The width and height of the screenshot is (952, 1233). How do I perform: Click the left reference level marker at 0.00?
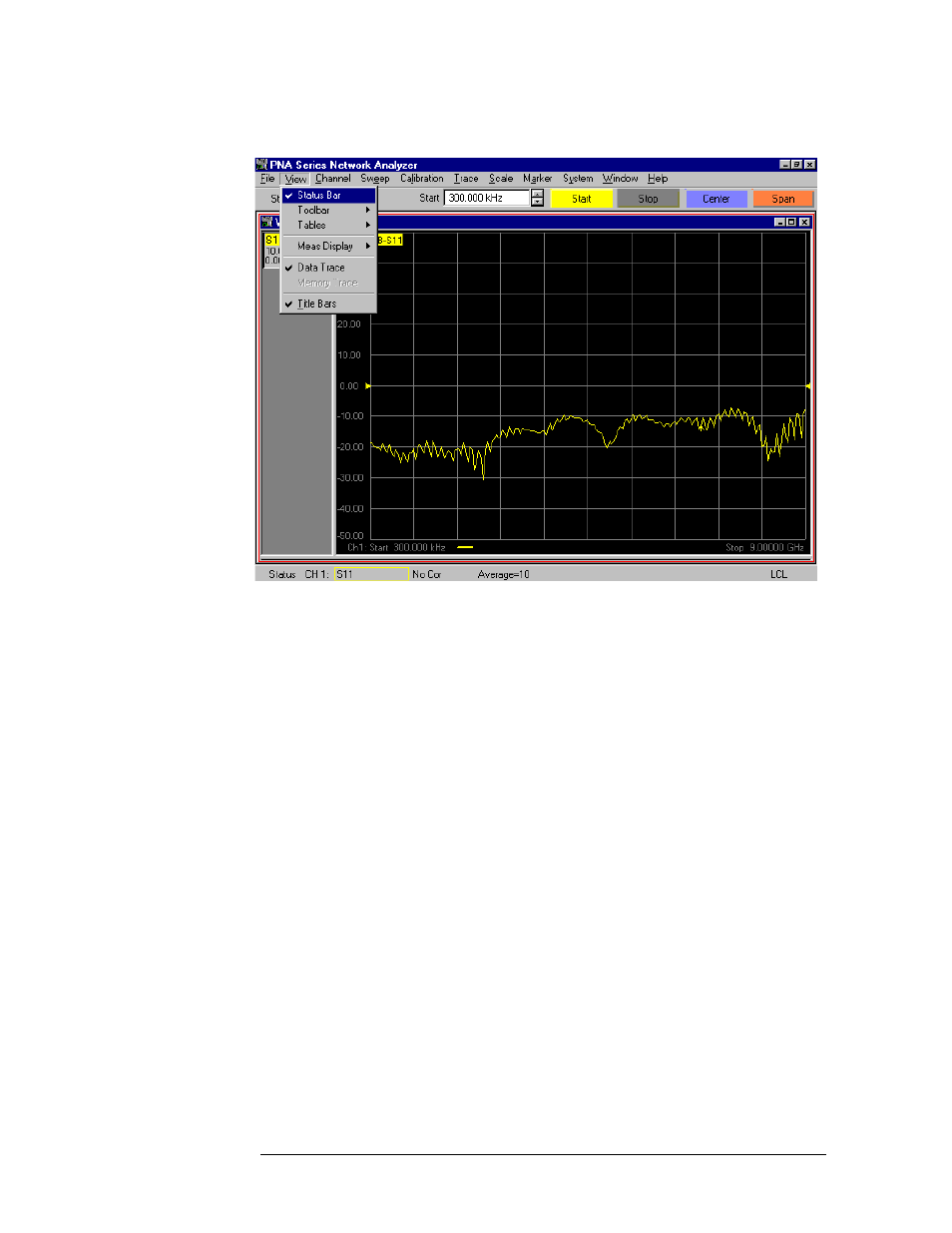(368, 386)
